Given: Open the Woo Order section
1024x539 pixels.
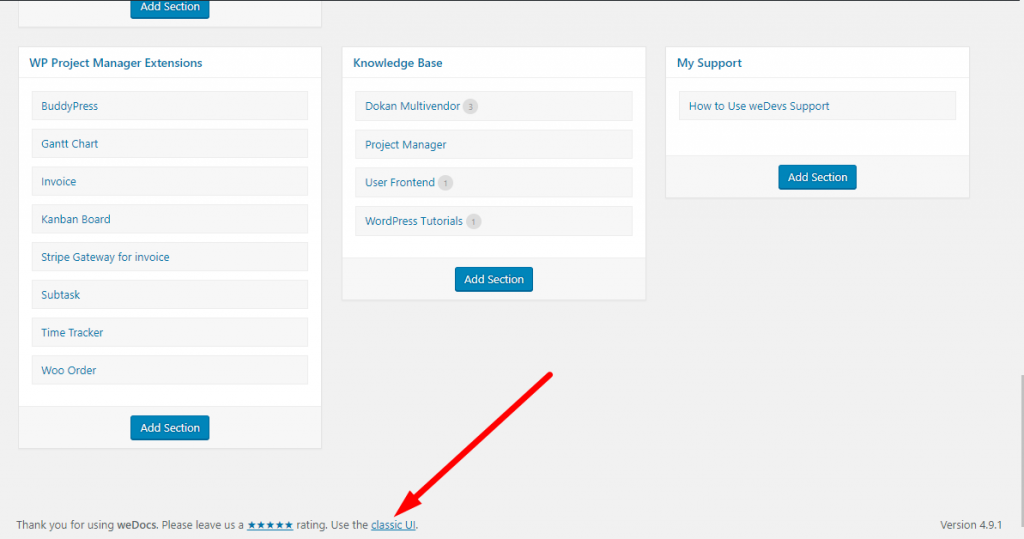Looking at the screenshot, I should tap(170, 370).
